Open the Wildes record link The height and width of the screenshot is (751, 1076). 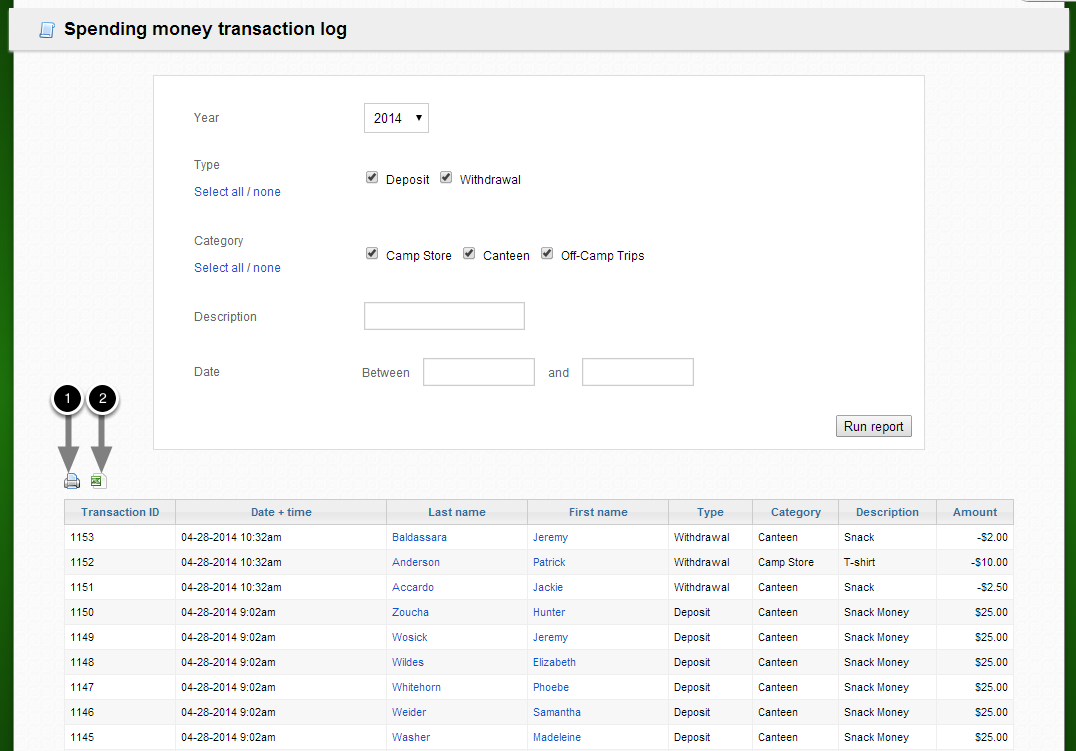click(407, 662)
